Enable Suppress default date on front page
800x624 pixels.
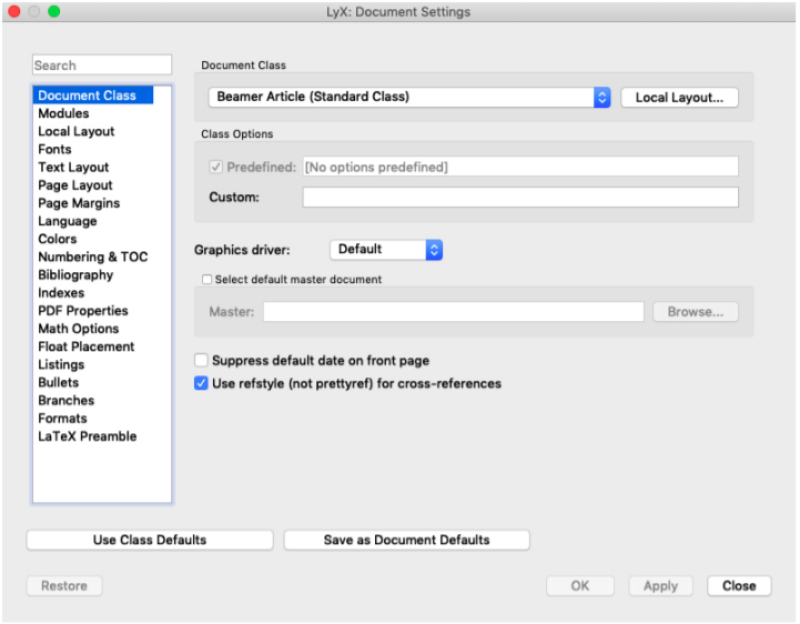click(201, 360)
